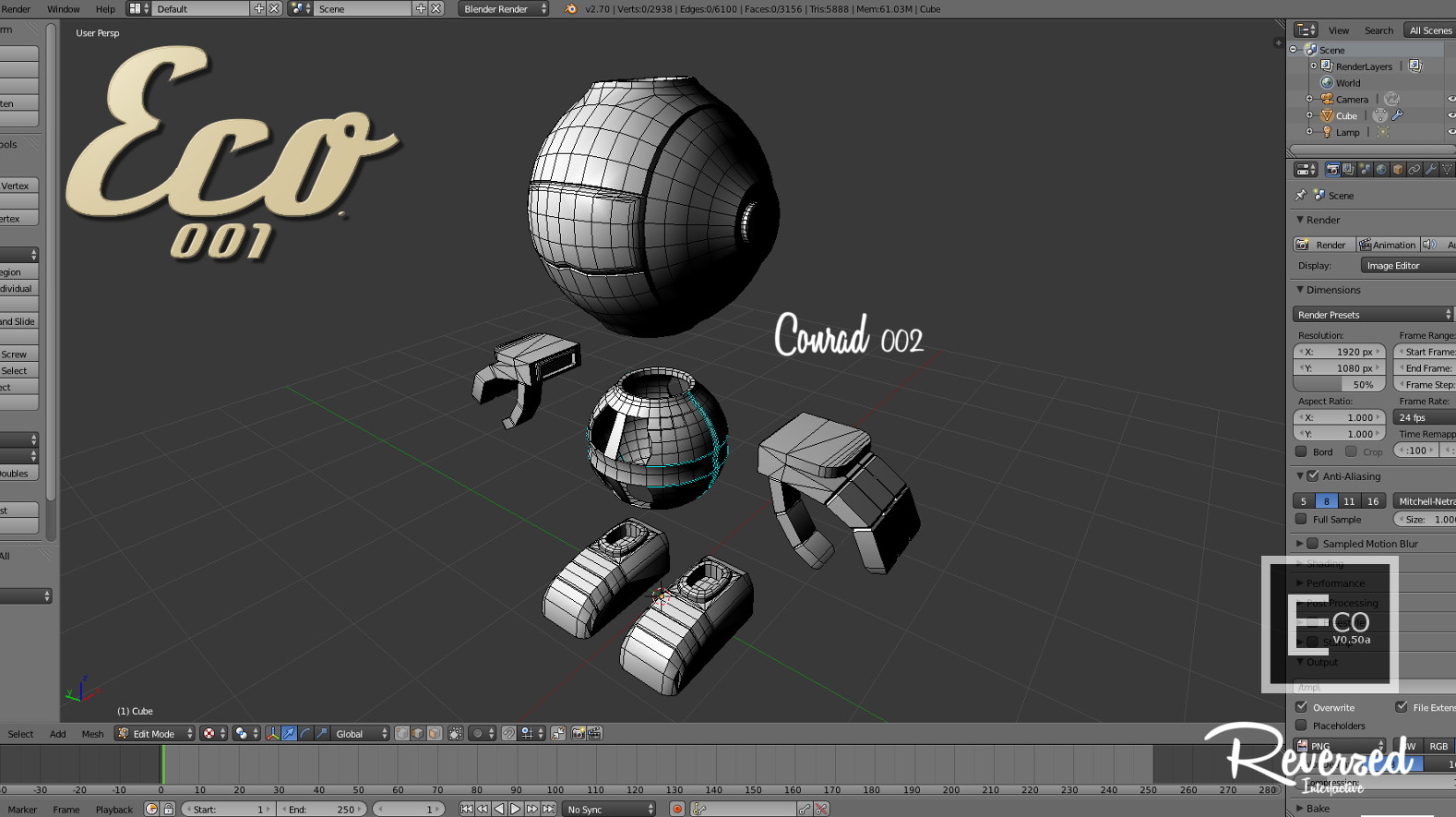Open the Blender Render engine dropdown
The width and height of the screenshot is (1456, 817).
(503, 8)
